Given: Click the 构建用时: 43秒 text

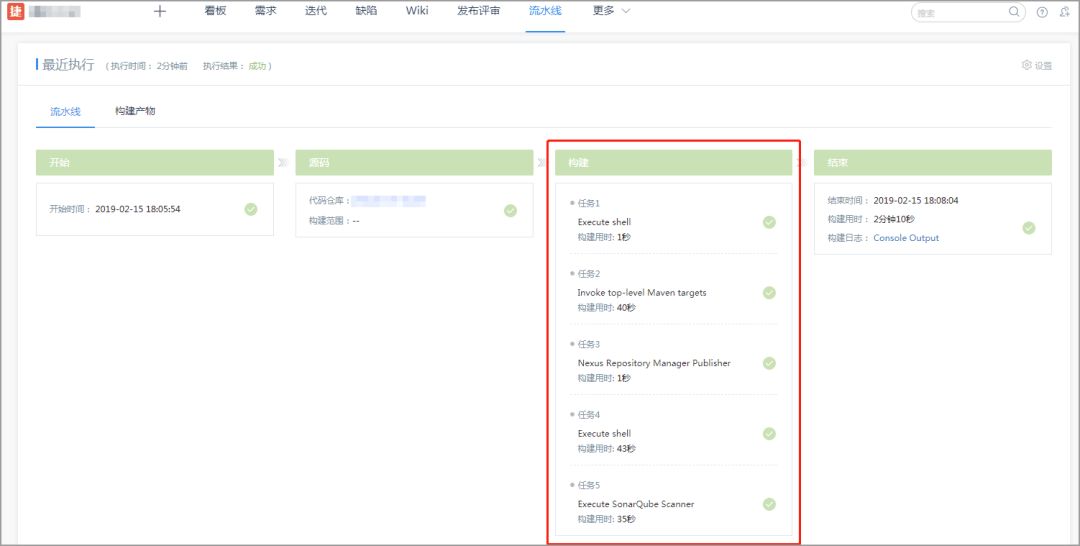Looking at the screenshot, I should (x=606, y=449).
